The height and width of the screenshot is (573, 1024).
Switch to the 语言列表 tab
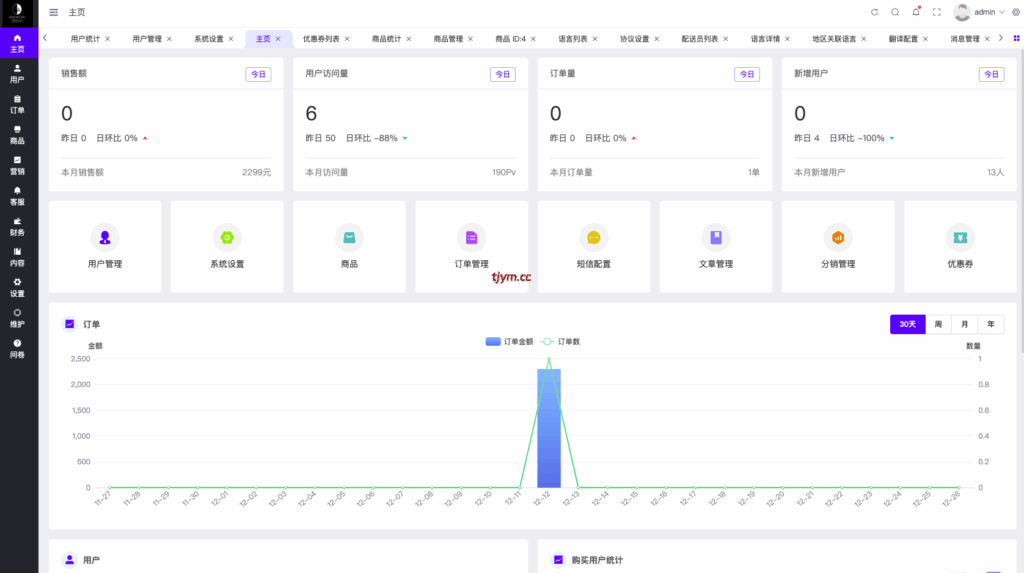573,39
